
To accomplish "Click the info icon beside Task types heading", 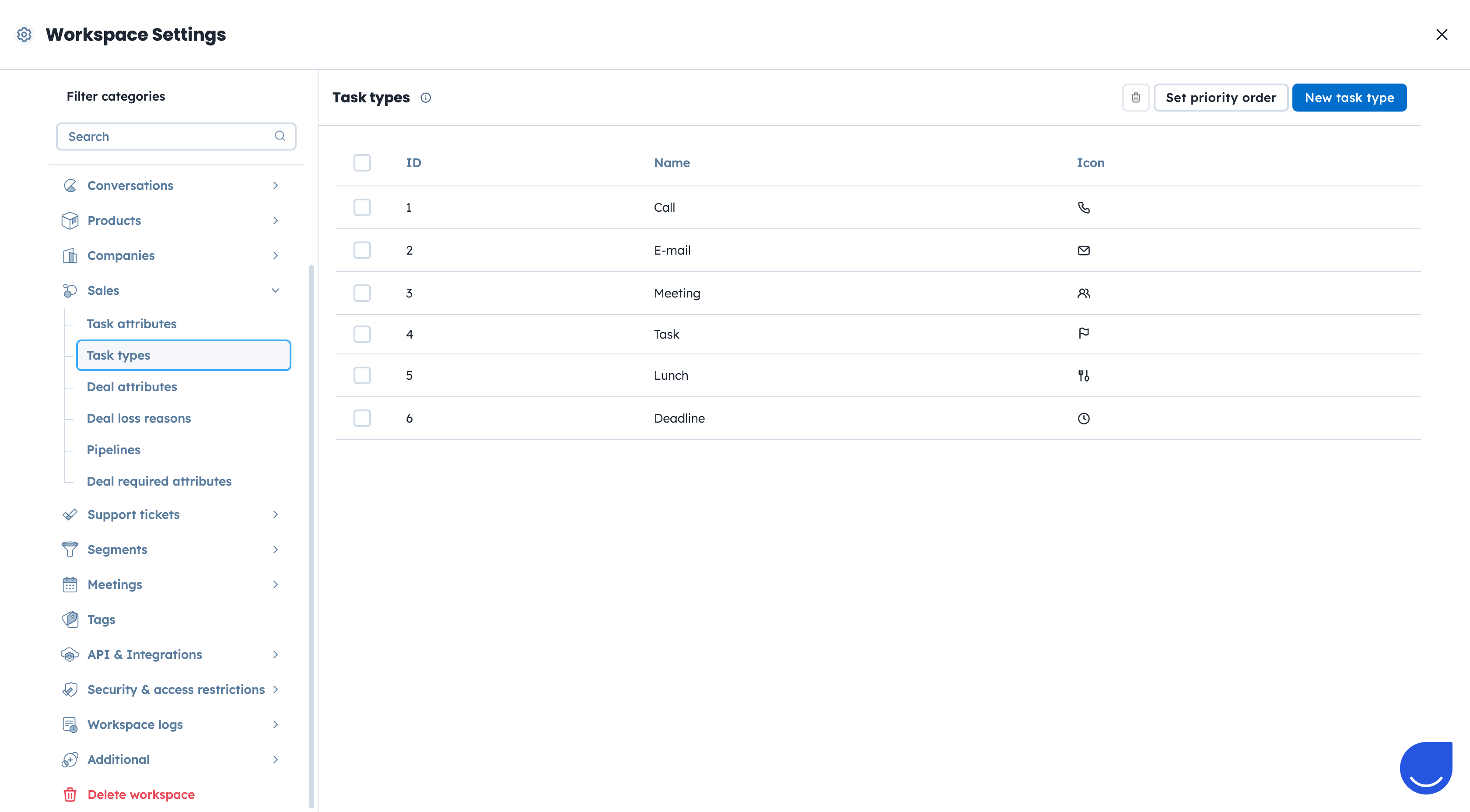I will (426, 98).
